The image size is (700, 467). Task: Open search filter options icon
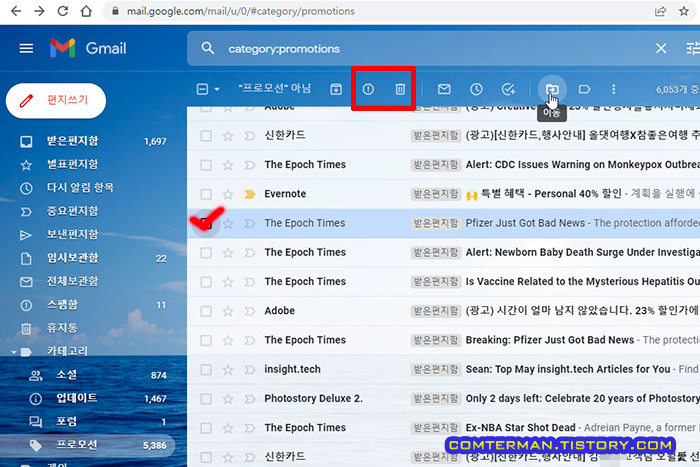[693, 48]
